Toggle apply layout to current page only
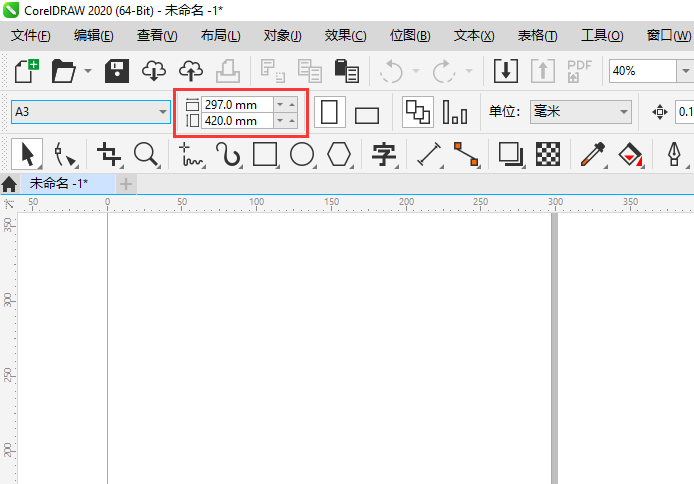The width and height of the screenshot is (694, 484). click(455, 112)
